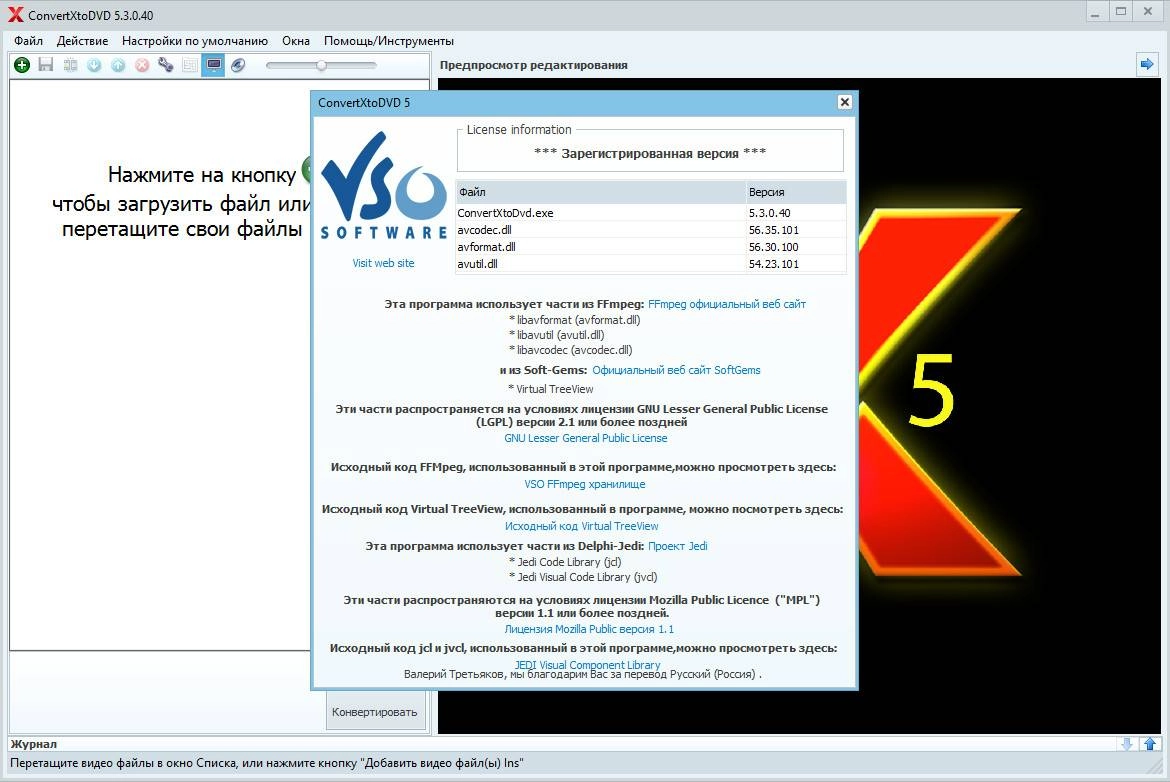Minimize the ConvertXtoDVD main window
The width and height of the screenshot is (1170, 782).
point(1095,13)
